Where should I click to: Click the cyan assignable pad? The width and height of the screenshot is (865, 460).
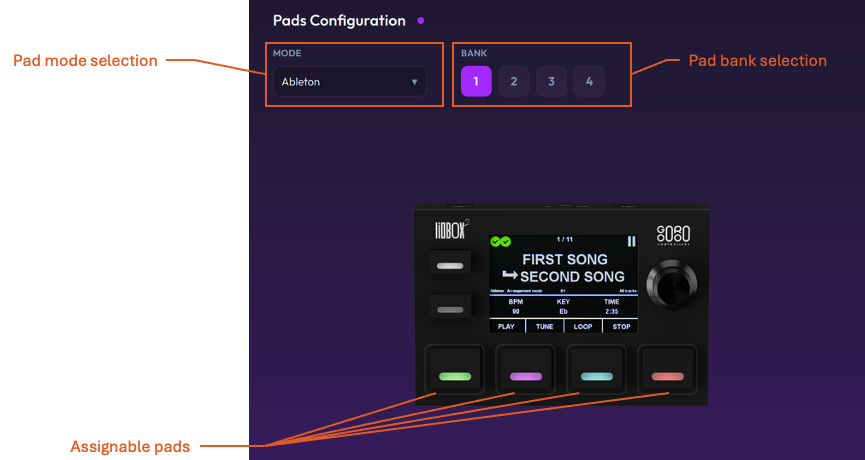(597, 369)
